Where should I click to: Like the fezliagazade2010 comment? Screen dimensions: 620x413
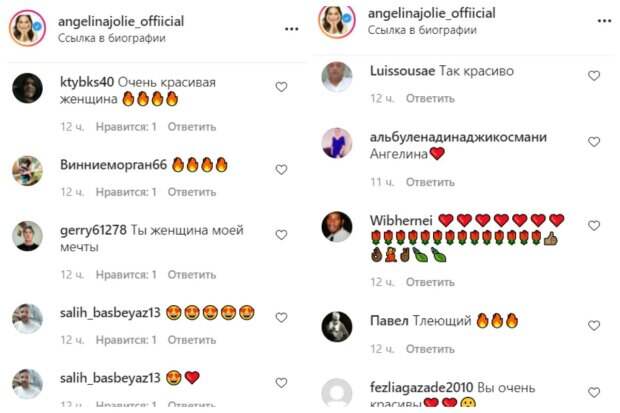pyautogui.click(x=594, y=392)
